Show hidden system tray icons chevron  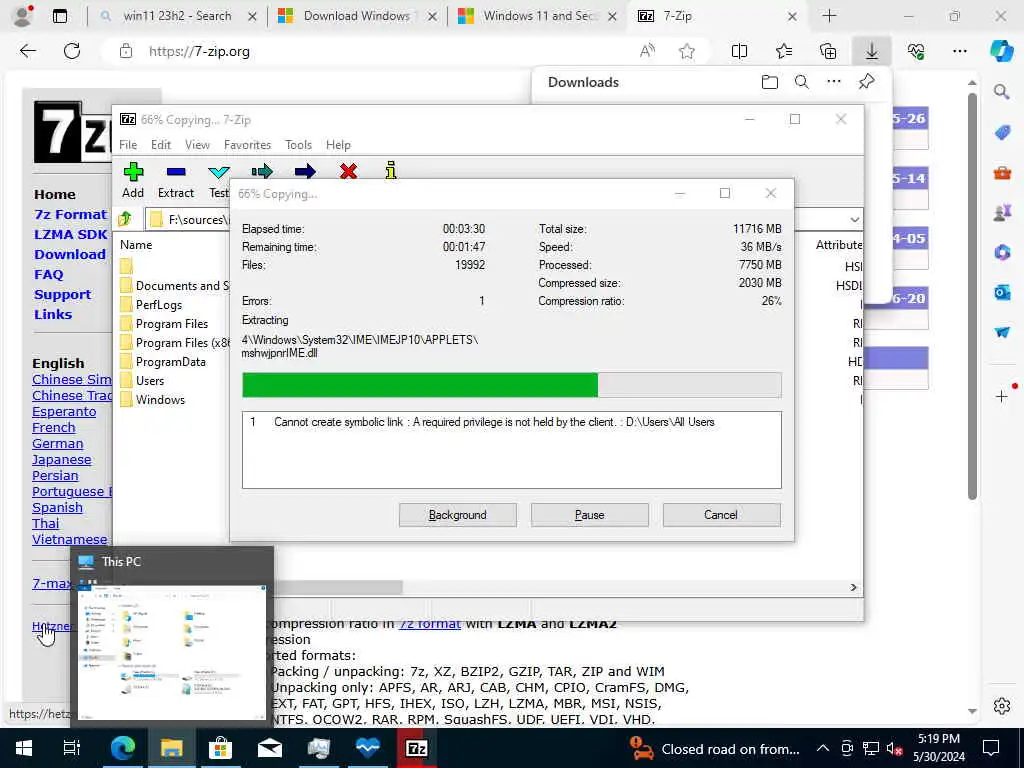pyautogui.click(x=823, y=748)
